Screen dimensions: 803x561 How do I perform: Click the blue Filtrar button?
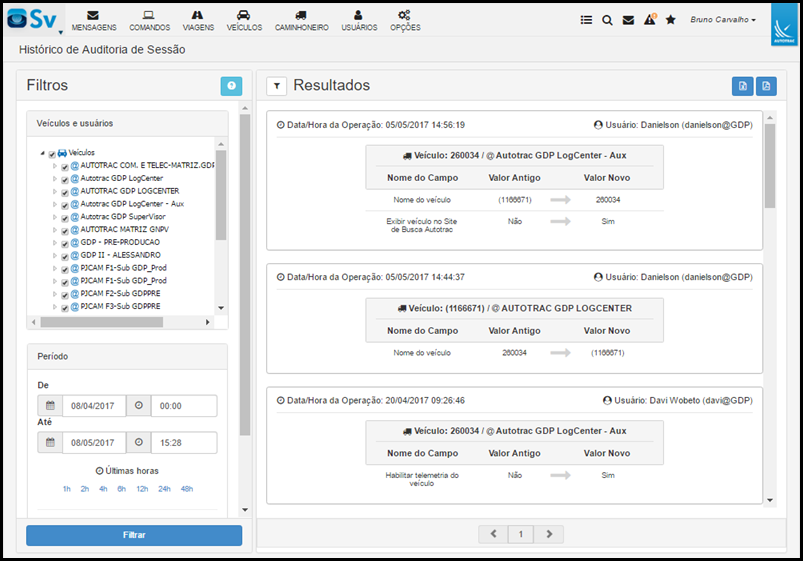coord(134,535)
